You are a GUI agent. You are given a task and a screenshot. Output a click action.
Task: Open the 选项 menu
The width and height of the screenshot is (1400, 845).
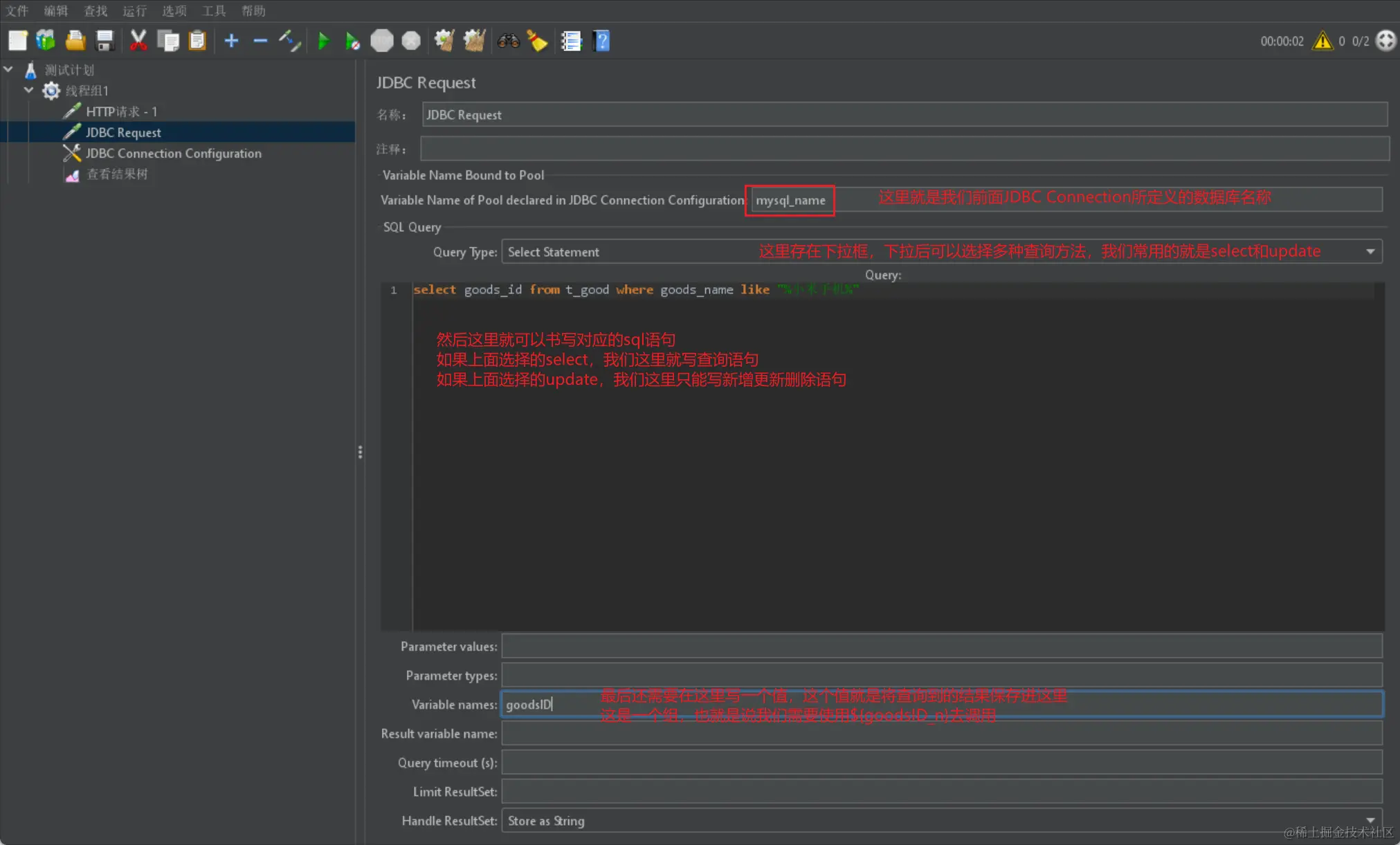[174, 10]
